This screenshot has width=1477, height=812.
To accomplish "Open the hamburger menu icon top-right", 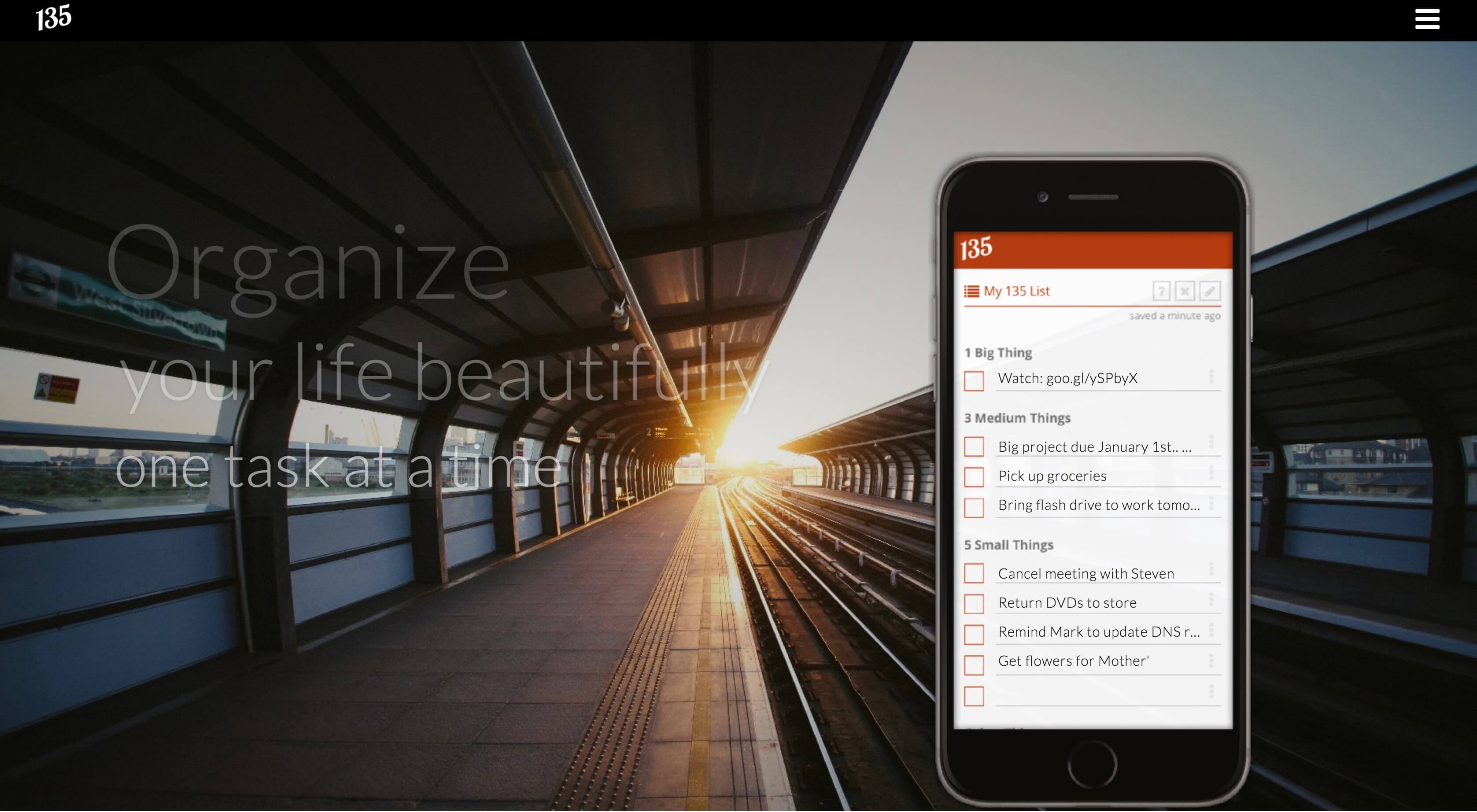I will [x=1428, y=19].
